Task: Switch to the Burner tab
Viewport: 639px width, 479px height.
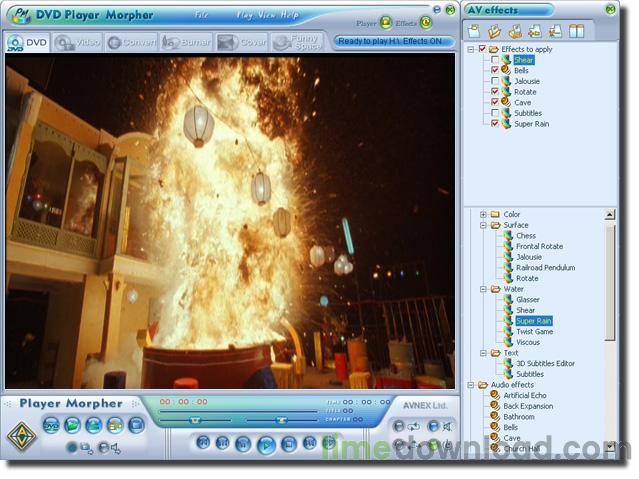Action: point(187,42)
